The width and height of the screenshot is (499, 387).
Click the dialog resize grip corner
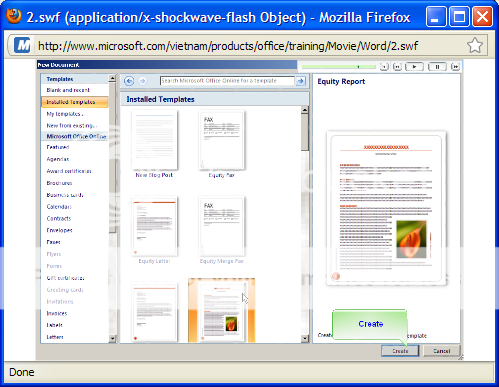coord(461,357)
